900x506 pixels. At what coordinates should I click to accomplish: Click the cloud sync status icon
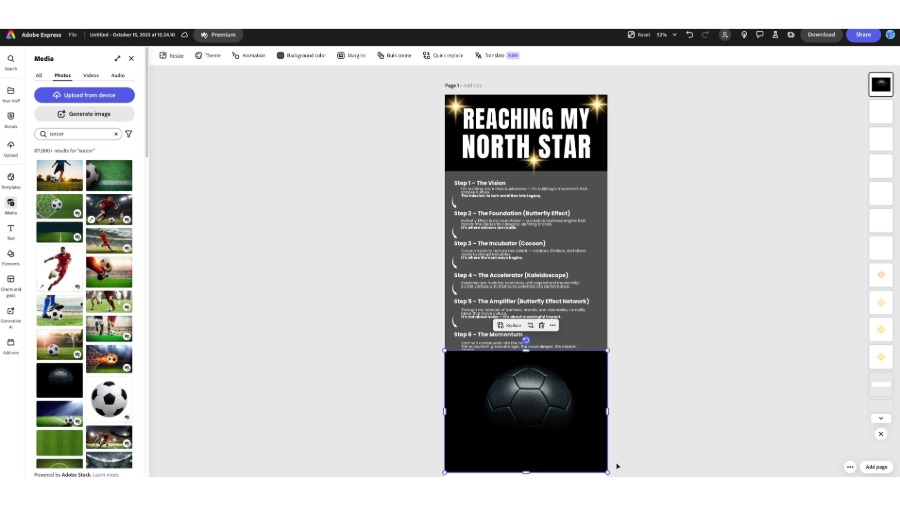pos(184,35)
